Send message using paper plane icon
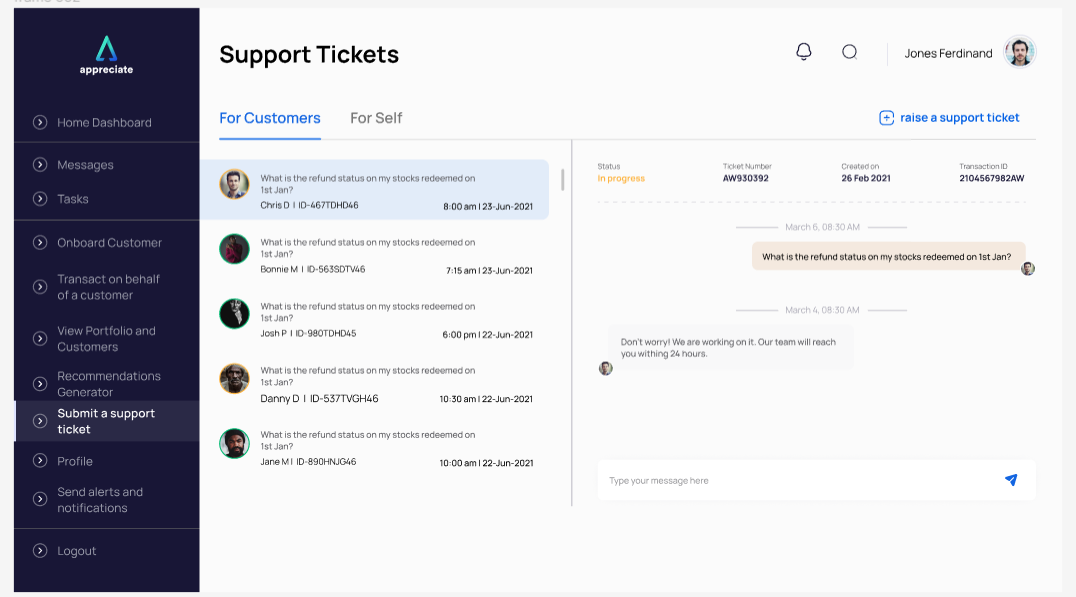 [x=1011, y=480]
